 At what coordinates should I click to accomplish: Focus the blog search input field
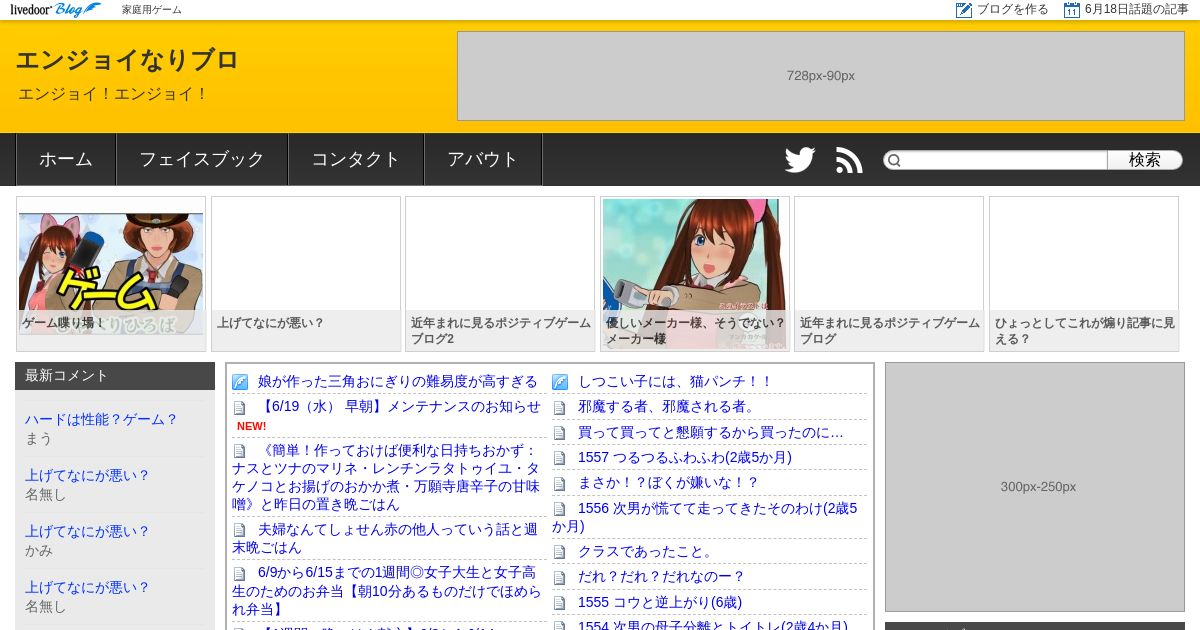tap(1004, 160)
